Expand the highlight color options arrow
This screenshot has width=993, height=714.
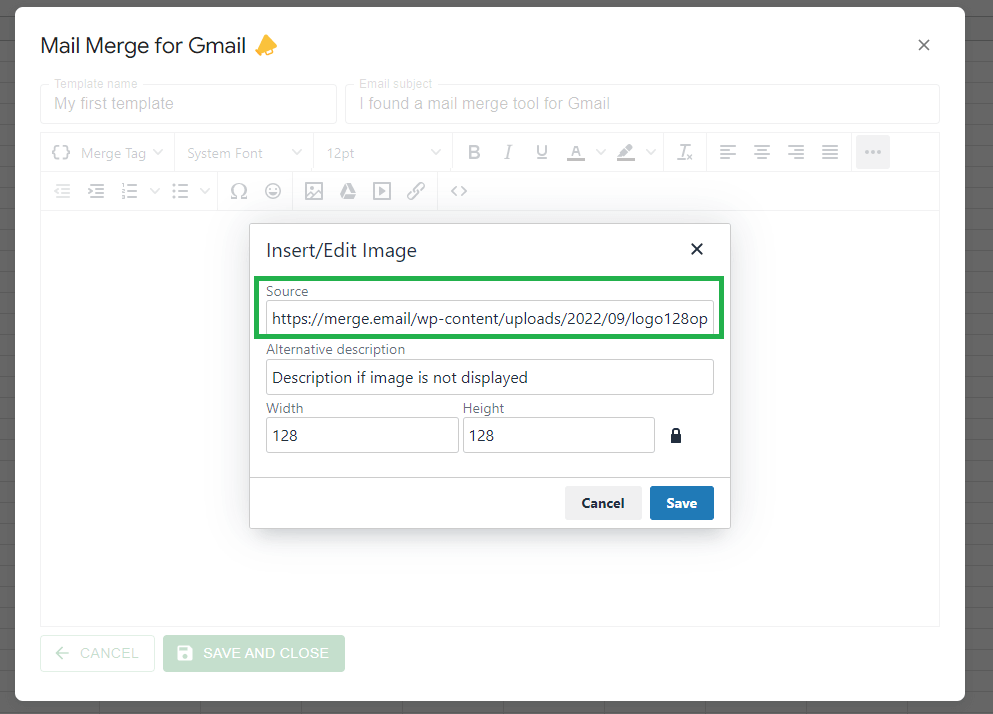[x=651, y=152]
